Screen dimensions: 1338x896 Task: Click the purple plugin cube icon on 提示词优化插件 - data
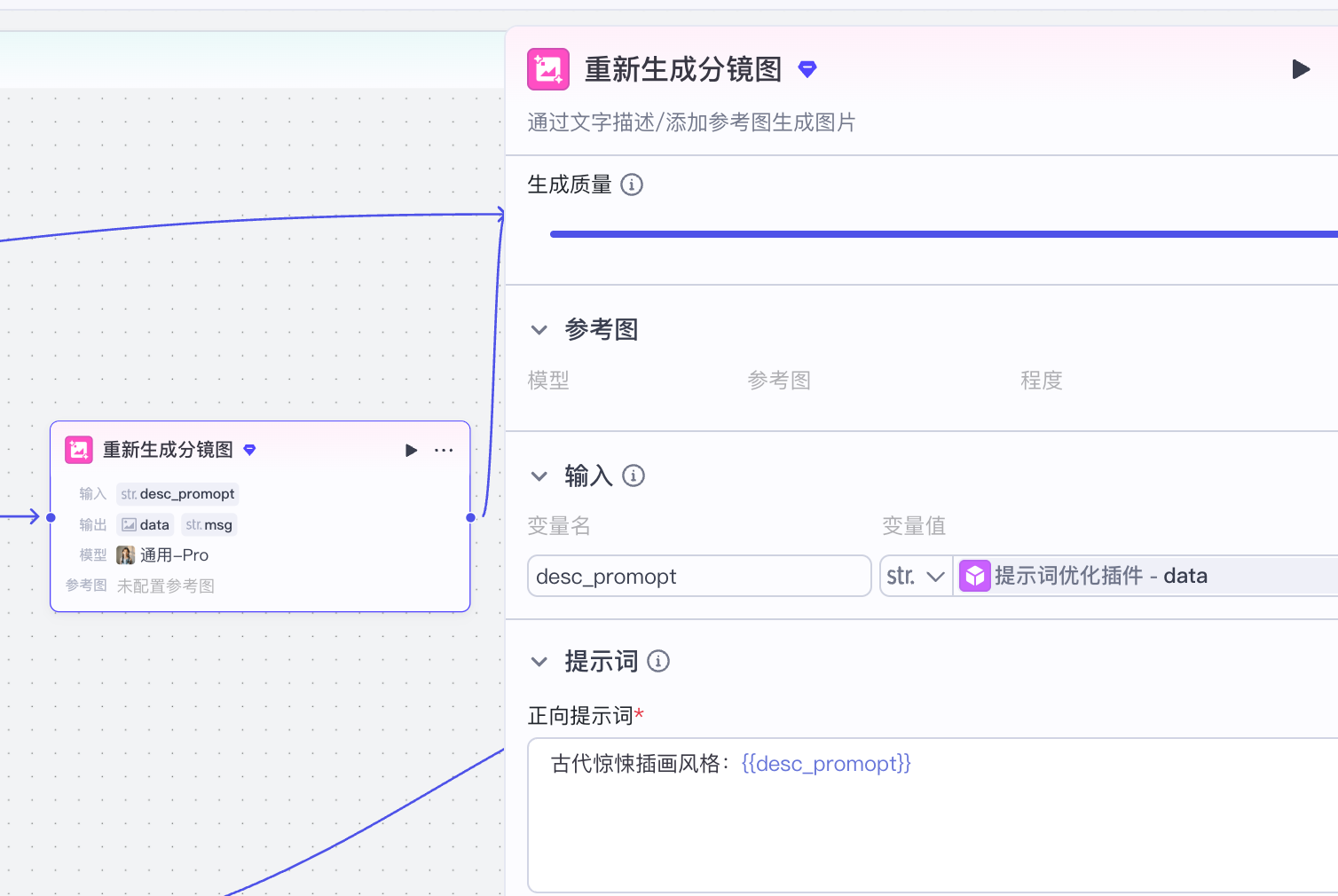point(975,575)
